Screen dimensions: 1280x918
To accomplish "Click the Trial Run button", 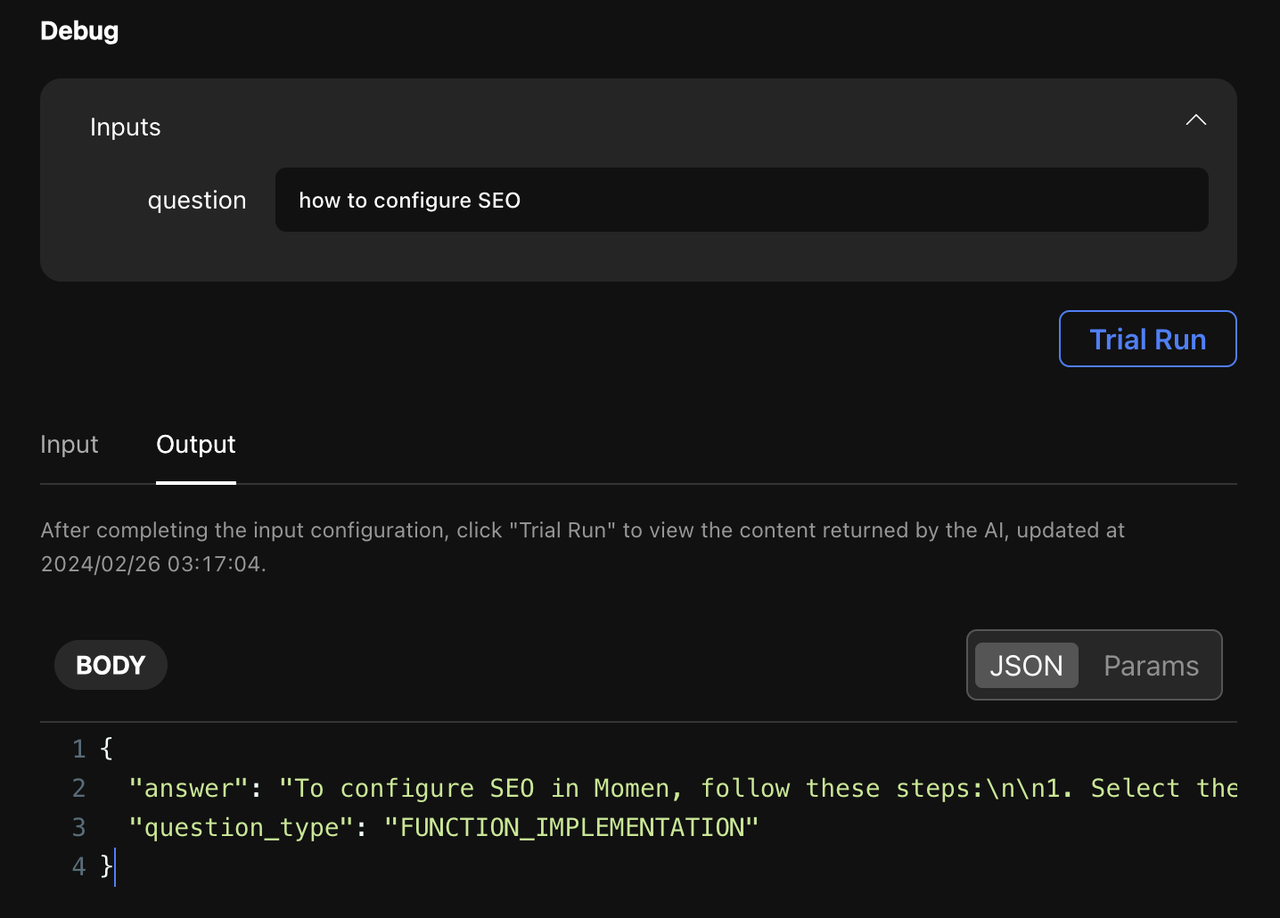I will pyautogui.click(x=1147, y=339).
